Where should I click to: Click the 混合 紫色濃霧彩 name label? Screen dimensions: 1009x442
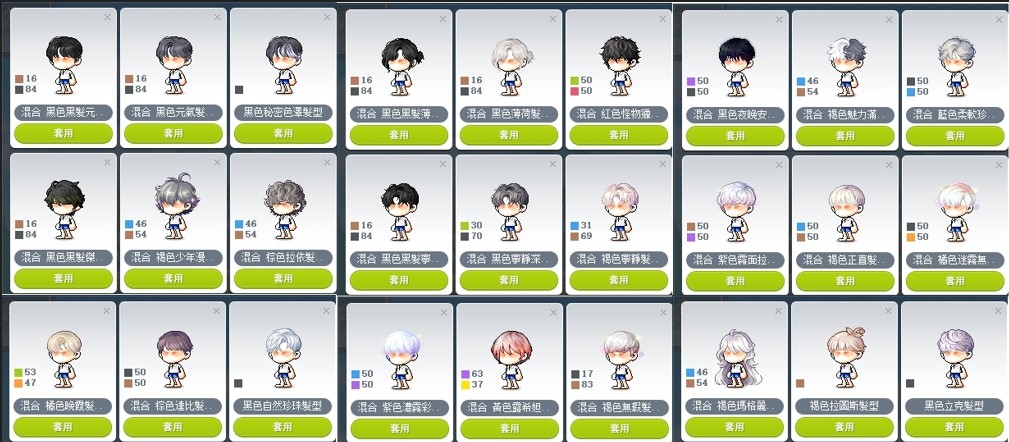pos(398,407)
